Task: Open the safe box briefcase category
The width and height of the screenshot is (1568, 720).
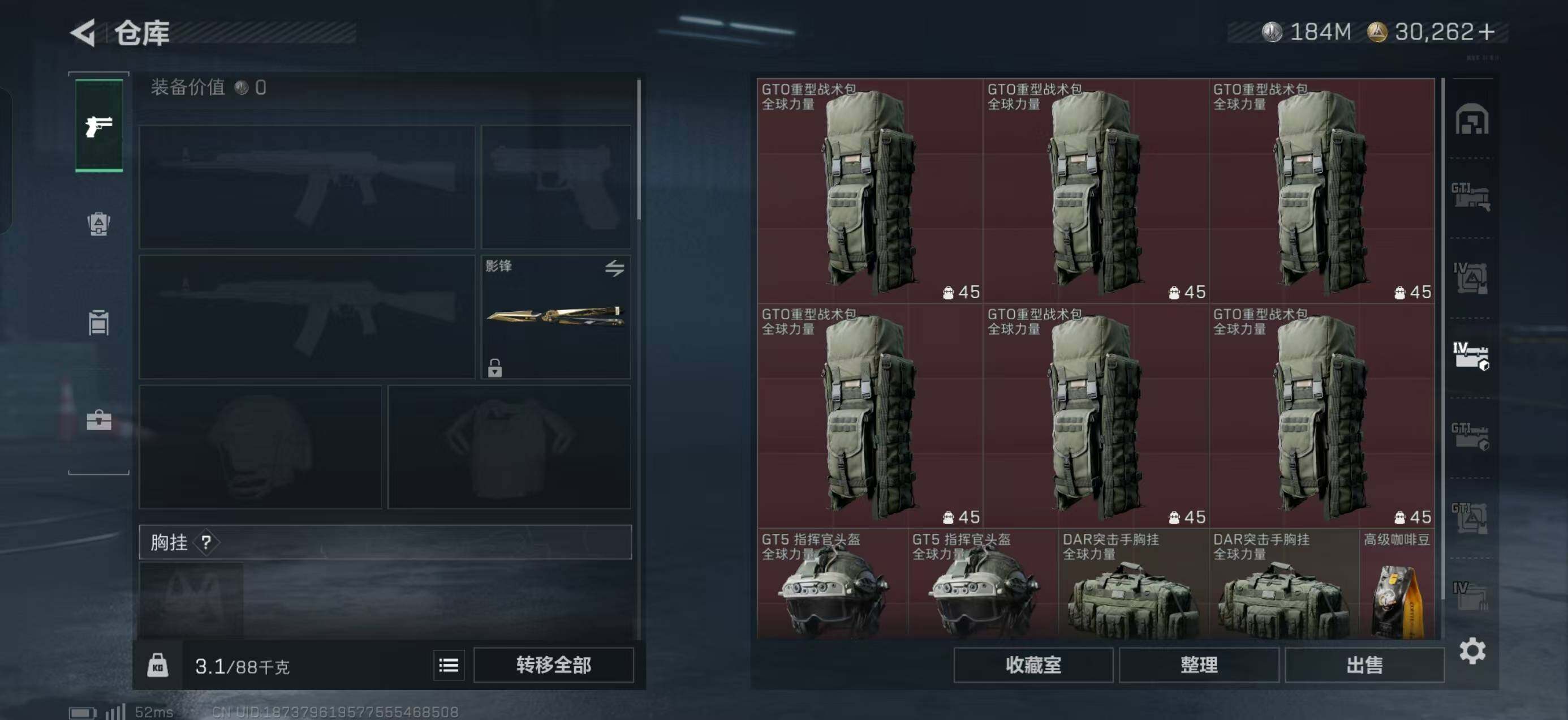Action: coord(98,419)
